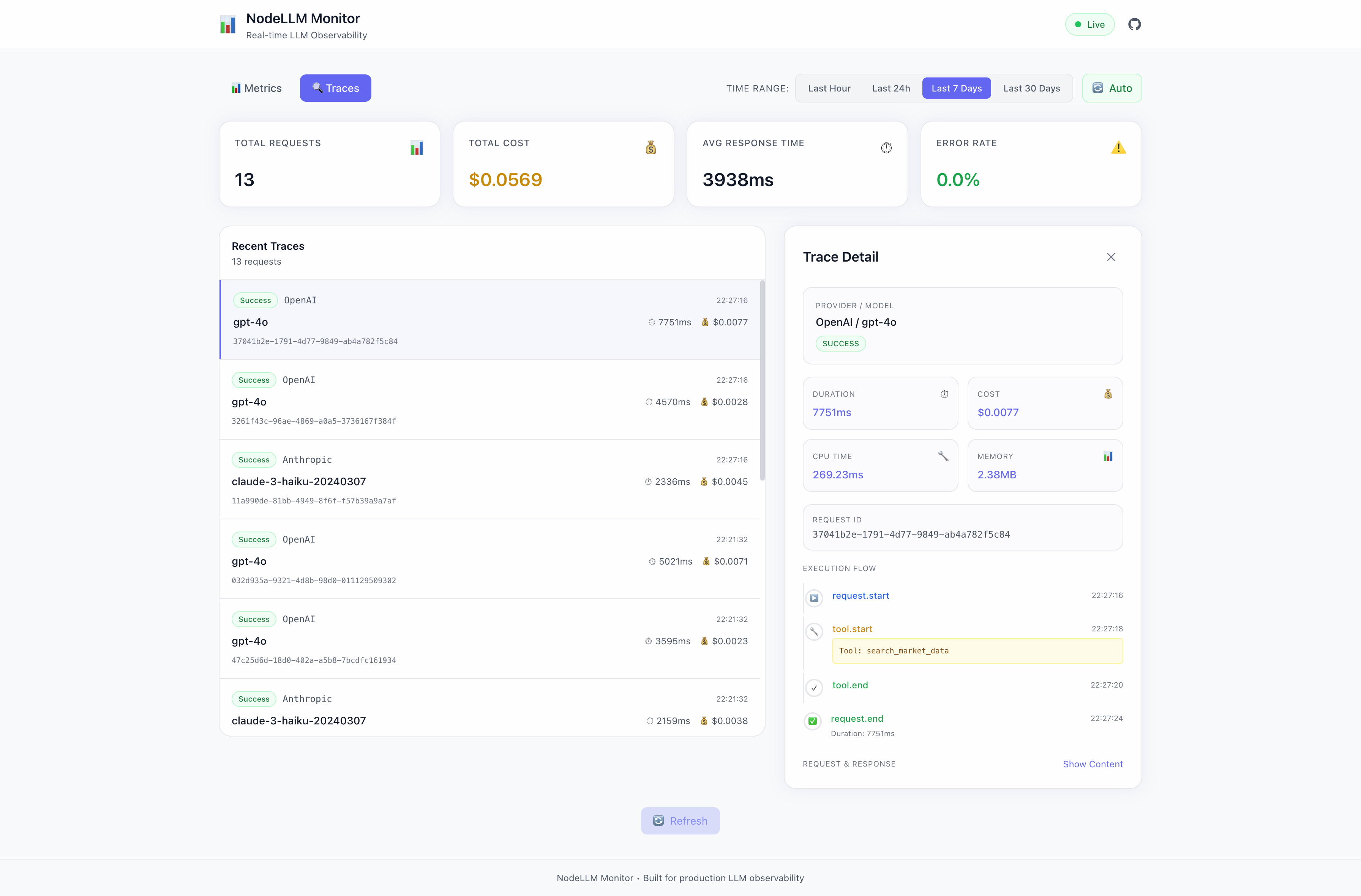Click the NodeLLM Monitor logo icon

click(x=227, y=24)
